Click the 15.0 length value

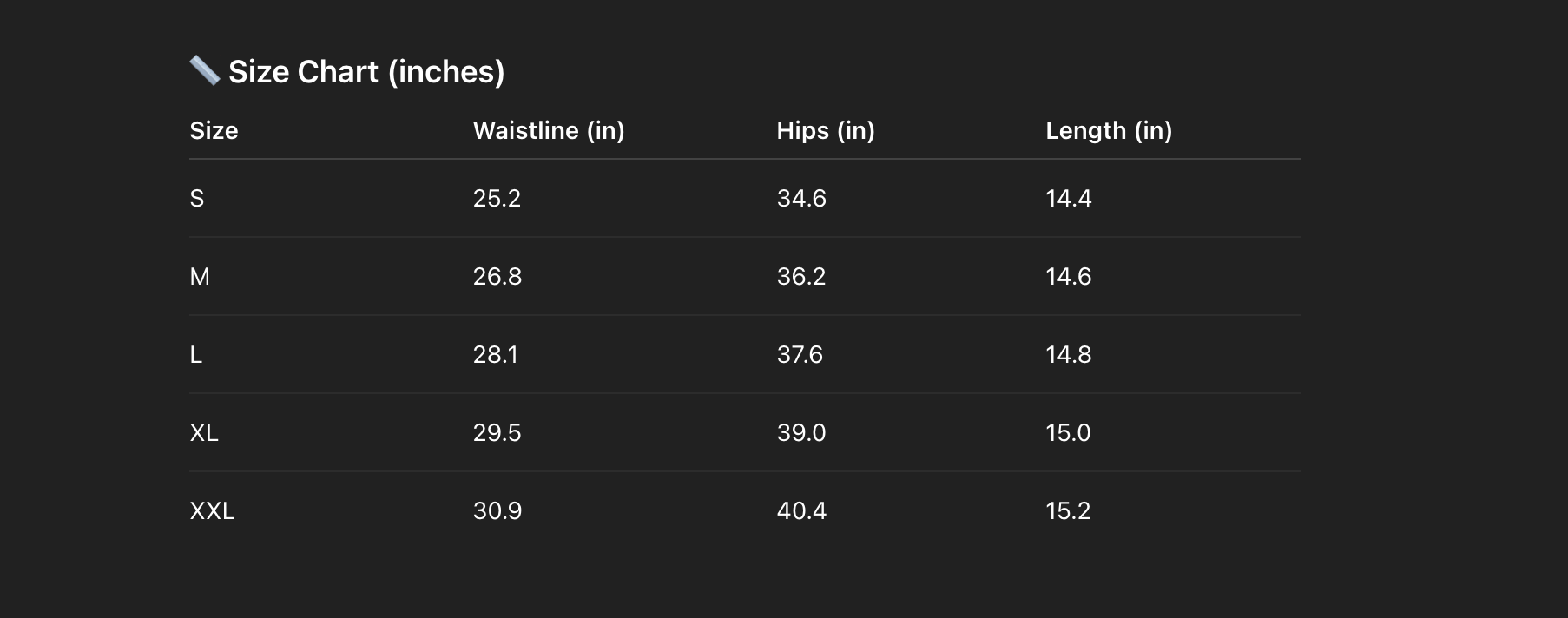(x=1067, y=433)
